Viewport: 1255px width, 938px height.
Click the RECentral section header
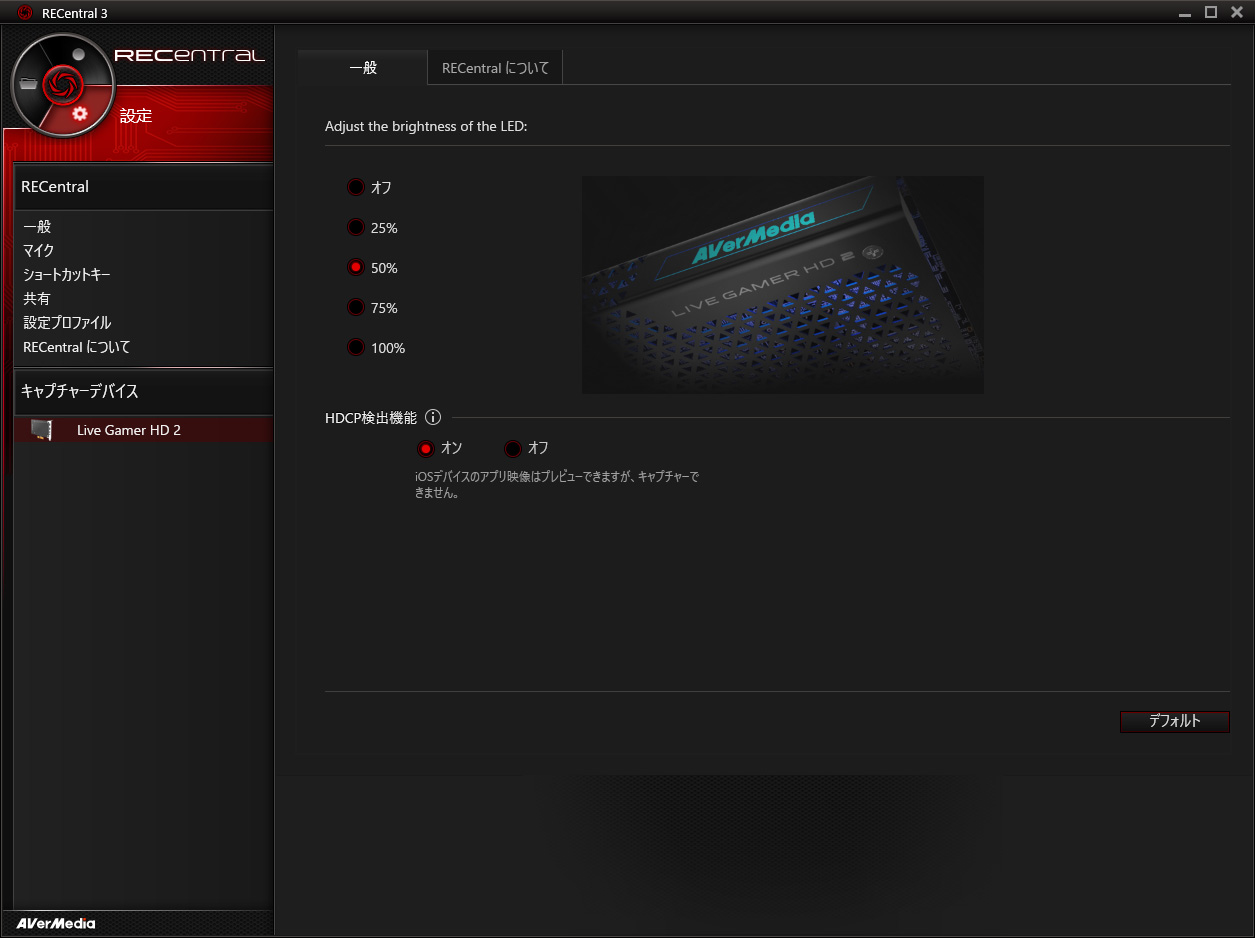(143, 187)
